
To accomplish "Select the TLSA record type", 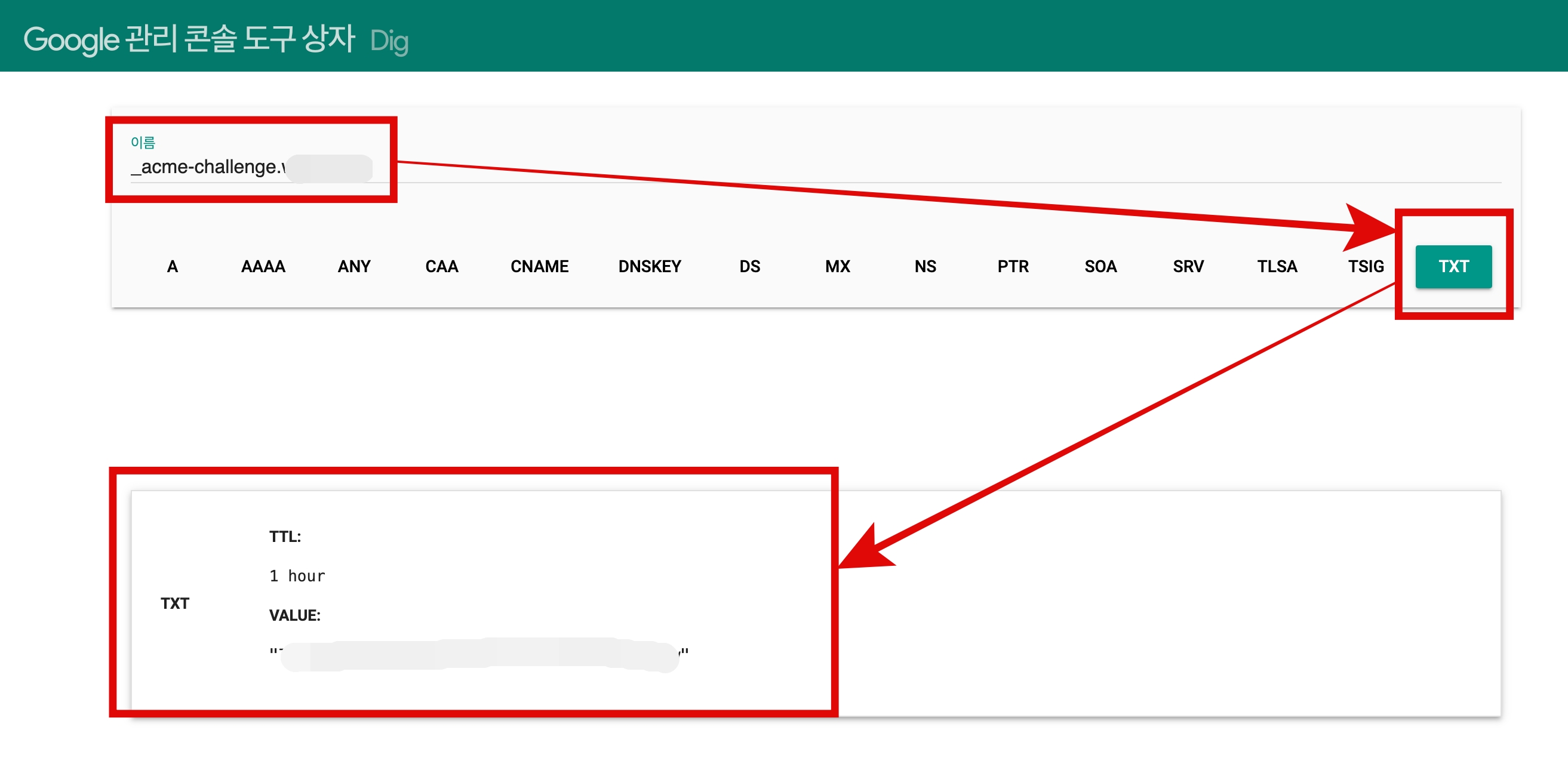I will (x=1277, y=266).
